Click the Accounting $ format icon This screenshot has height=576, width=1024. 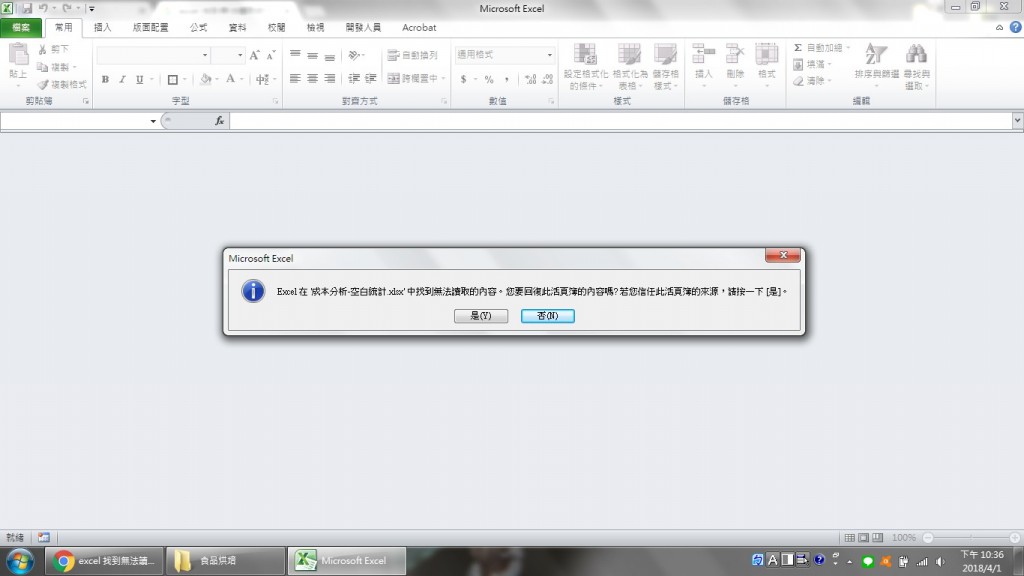464,79
